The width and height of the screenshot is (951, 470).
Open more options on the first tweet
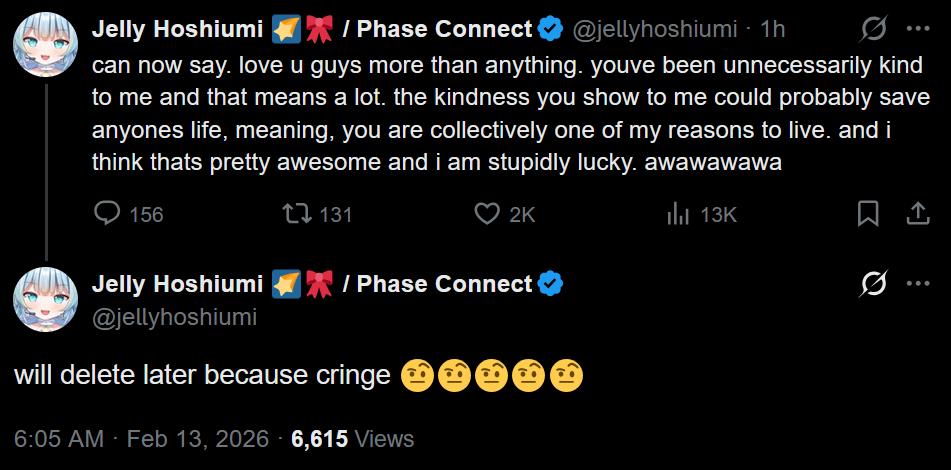pos(917,30)
